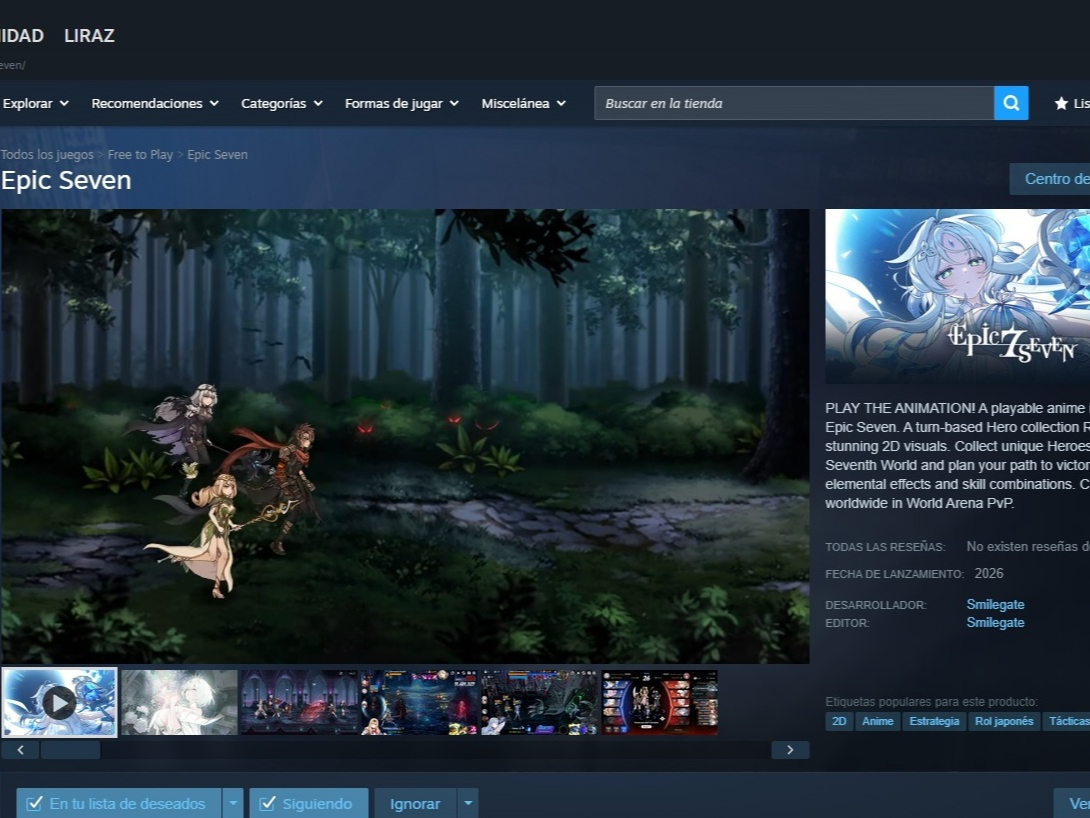Expand the Categorías menu
This screenshot has width=1090, height=818.
click(x=282, y=104)
